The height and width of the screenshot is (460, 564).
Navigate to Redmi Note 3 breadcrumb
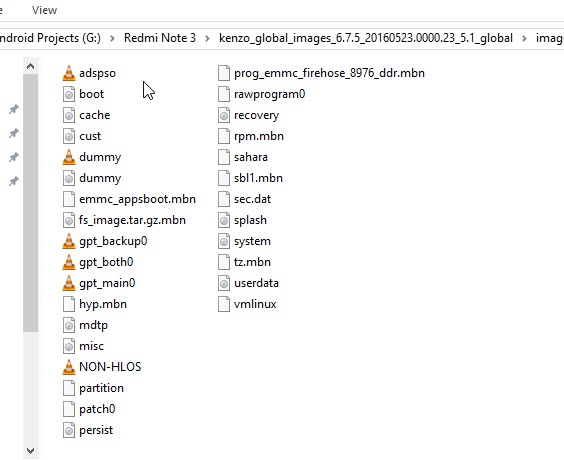pos(160,38)
